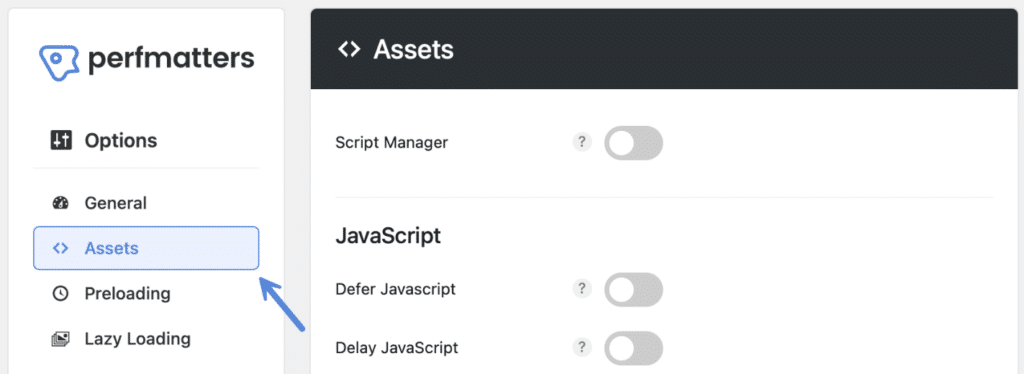This screenshot has height=374, width=1024.
Task: Open help tooltip for Script Manager
Action: 582,142
